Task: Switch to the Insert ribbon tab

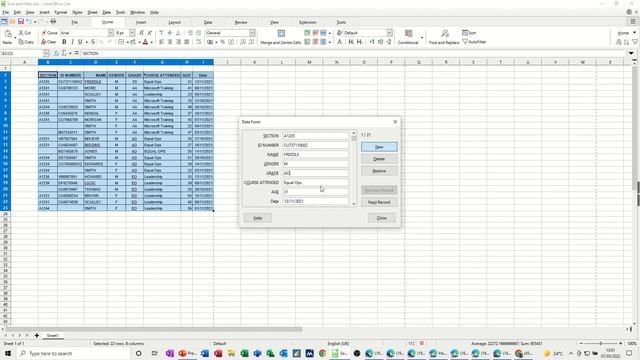Action: pos(141,22)
